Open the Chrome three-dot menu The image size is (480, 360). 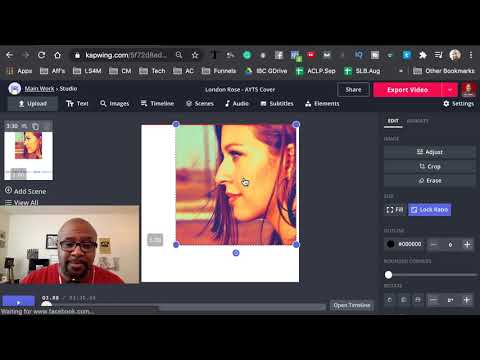pyautogui.click(x=471, y=55)
